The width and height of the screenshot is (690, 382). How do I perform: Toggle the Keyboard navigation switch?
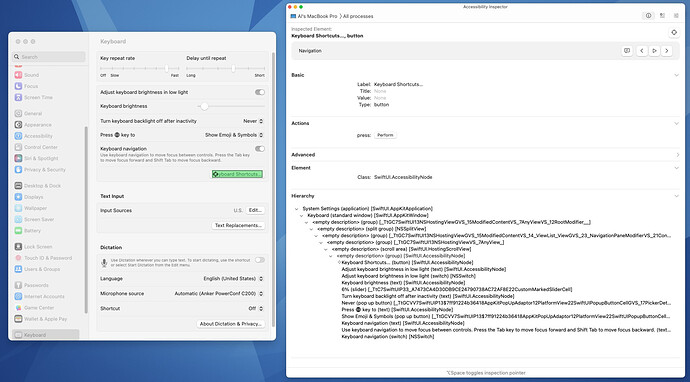click(x=260, y=149)
